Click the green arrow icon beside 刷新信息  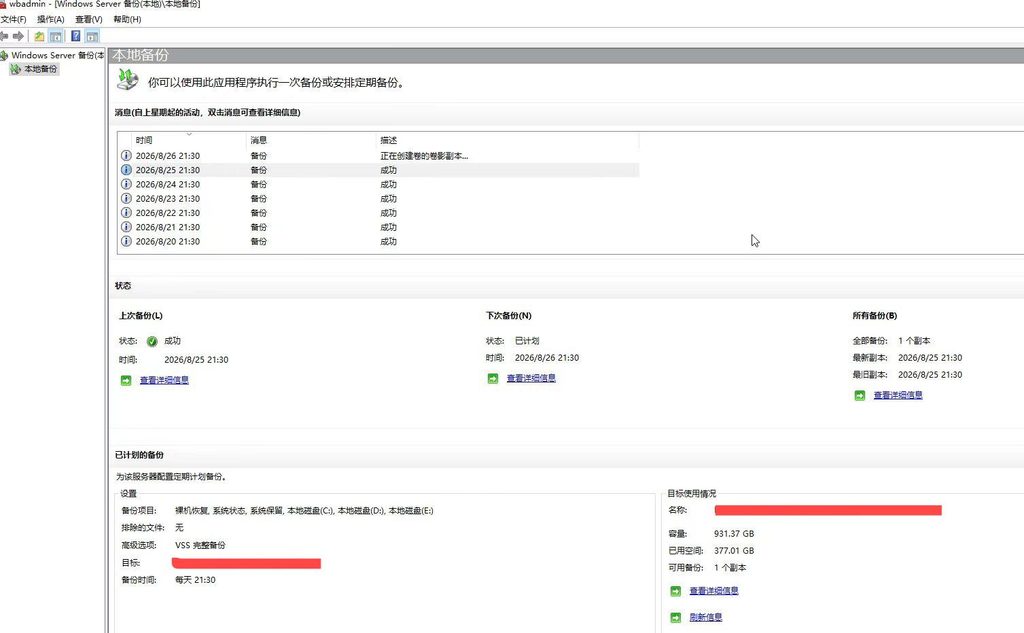click(x=676, y=617)
